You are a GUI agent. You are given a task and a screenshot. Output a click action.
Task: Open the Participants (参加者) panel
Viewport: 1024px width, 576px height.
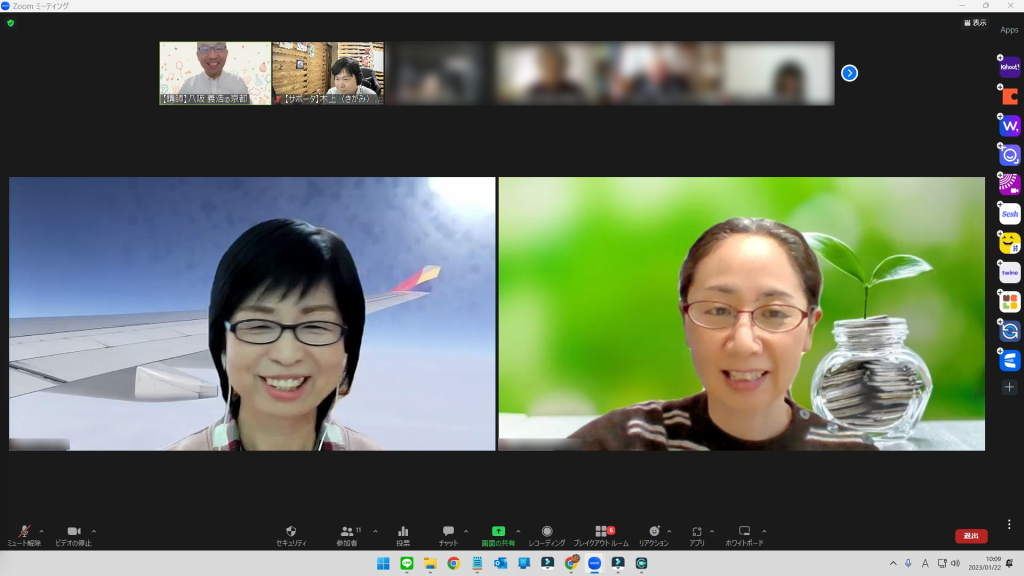349,535
